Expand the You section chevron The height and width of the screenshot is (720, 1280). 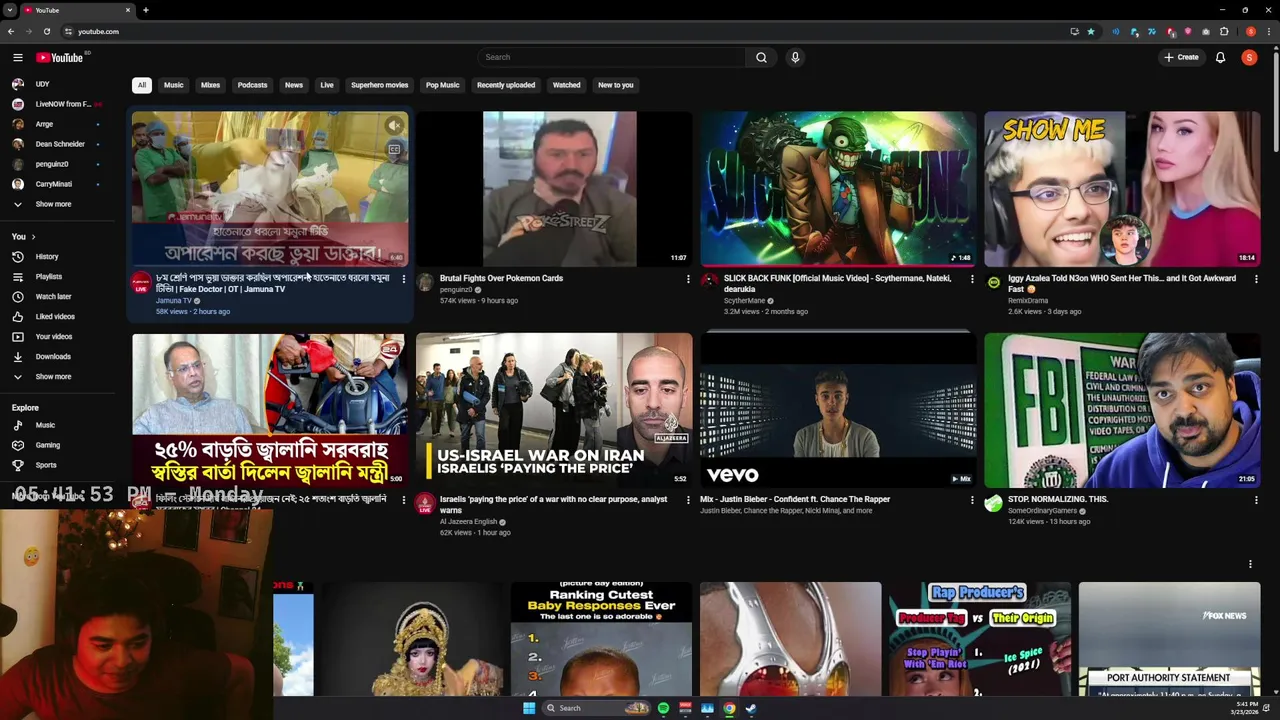pos(33,237)
